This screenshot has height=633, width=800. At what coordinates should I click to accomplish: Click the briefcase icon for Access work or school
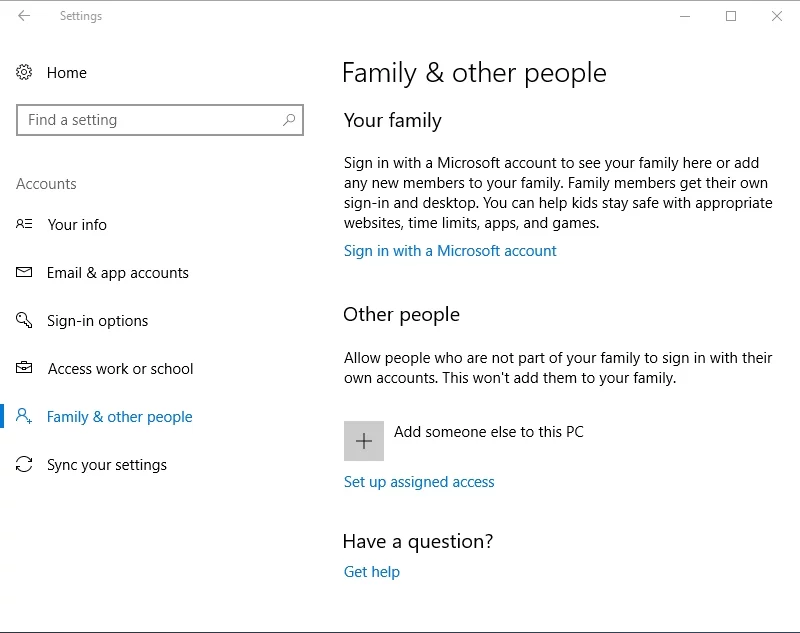[x=25, y=369]
